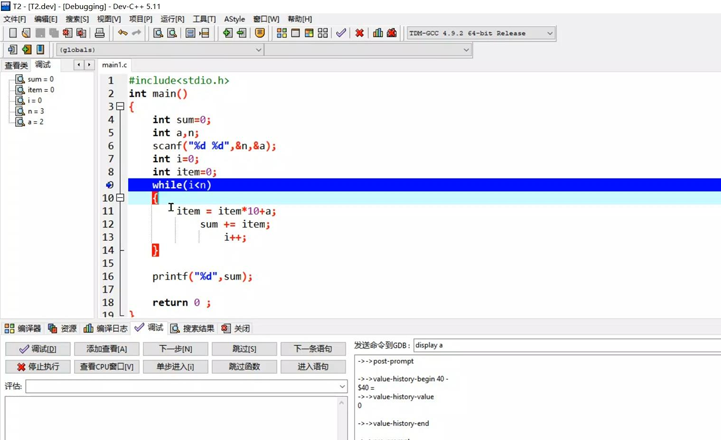Open the 文件[F] menu
721x440 pixels.
coord(15,19)
